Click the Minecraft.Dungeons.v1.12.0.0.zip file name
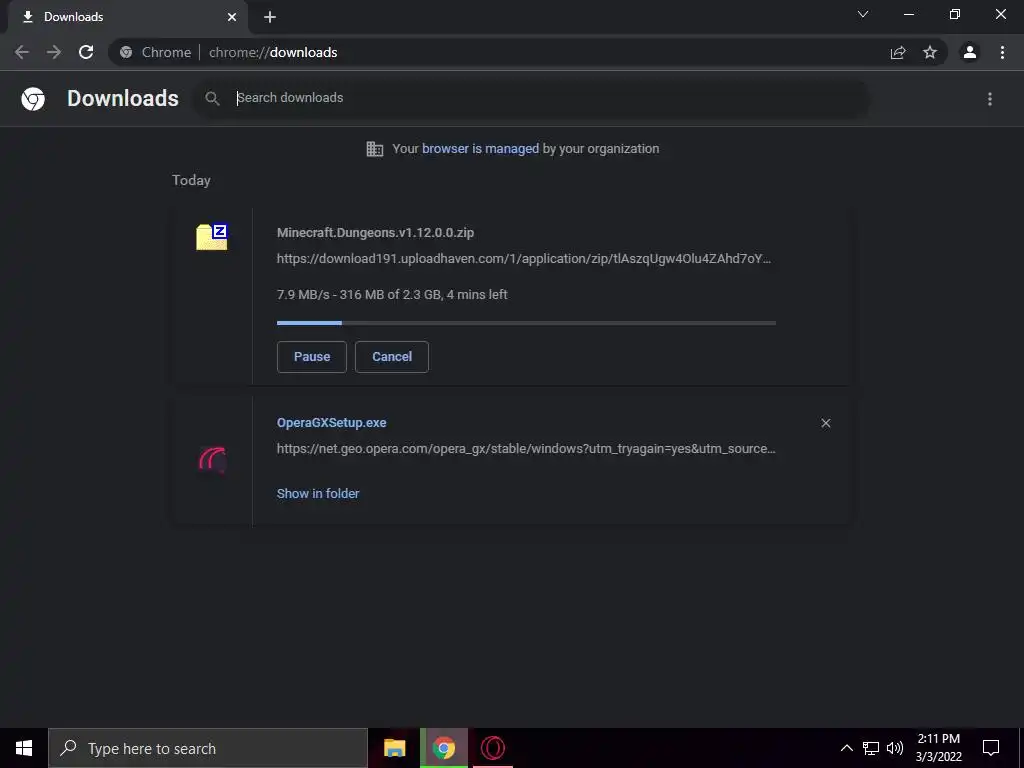Screen dimensions: 1024x768 tap(376, 232)
